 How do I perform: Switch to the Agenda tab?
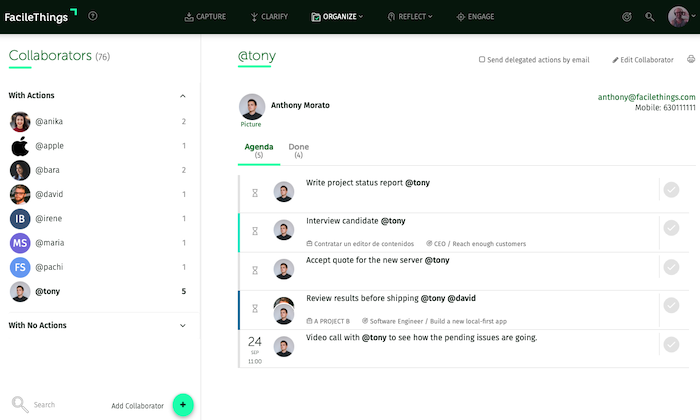pyautogui.click(x=259, y=151)
